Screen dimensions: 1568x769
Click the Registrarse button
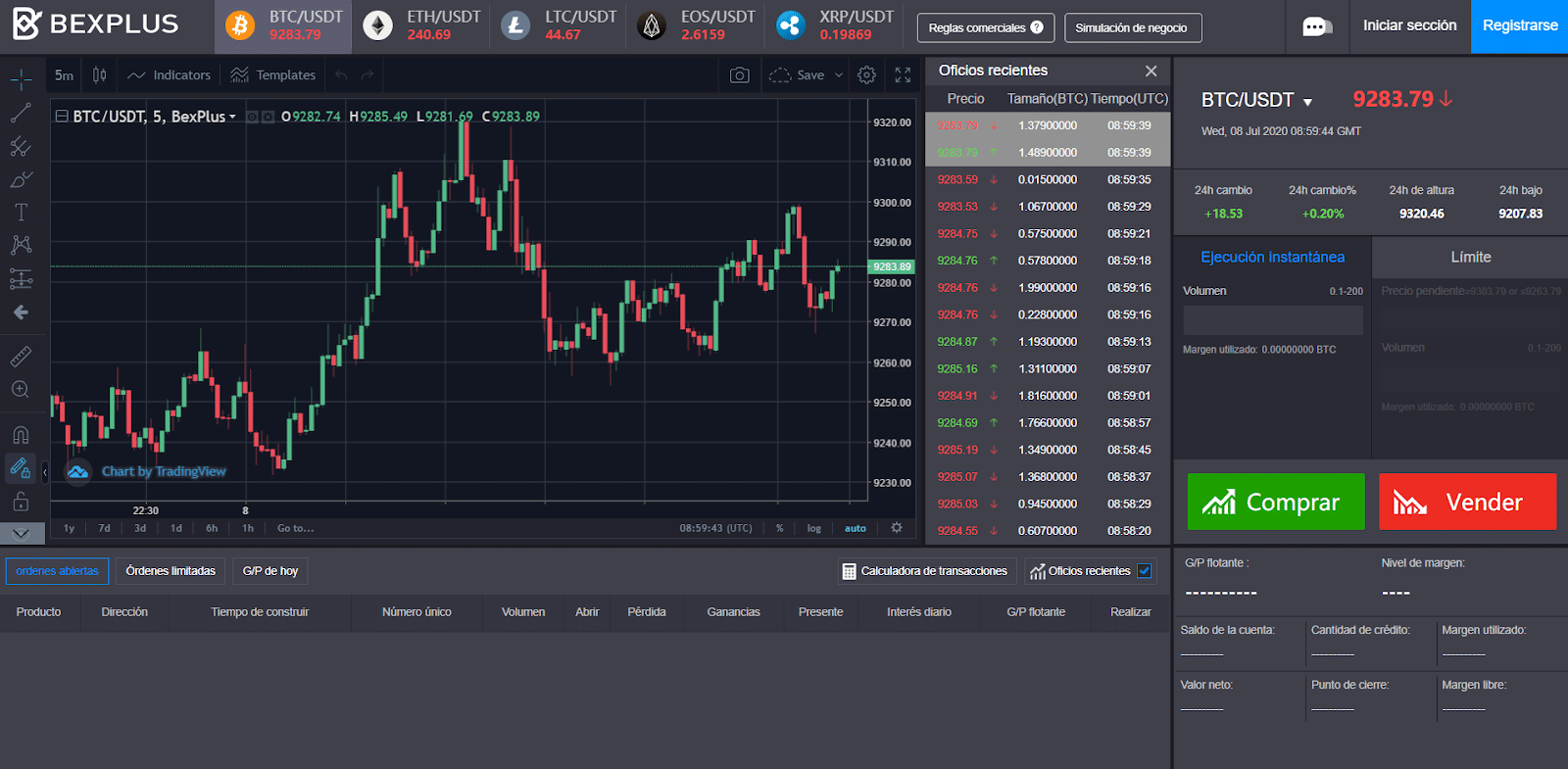[x=1520, y=25]
